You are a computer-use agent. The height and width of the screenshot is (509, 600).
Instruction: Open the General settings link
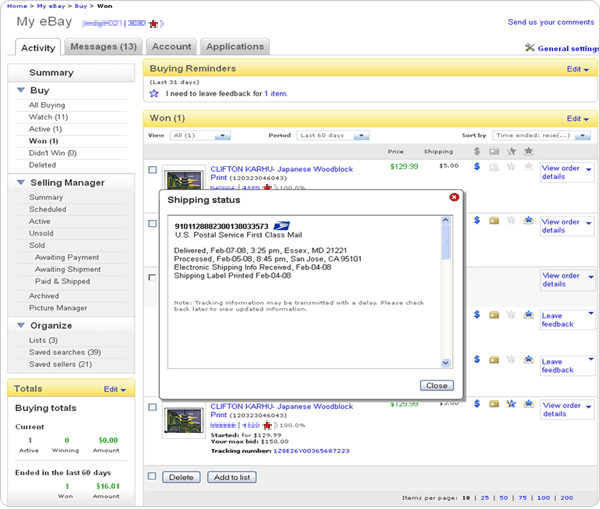568,49
